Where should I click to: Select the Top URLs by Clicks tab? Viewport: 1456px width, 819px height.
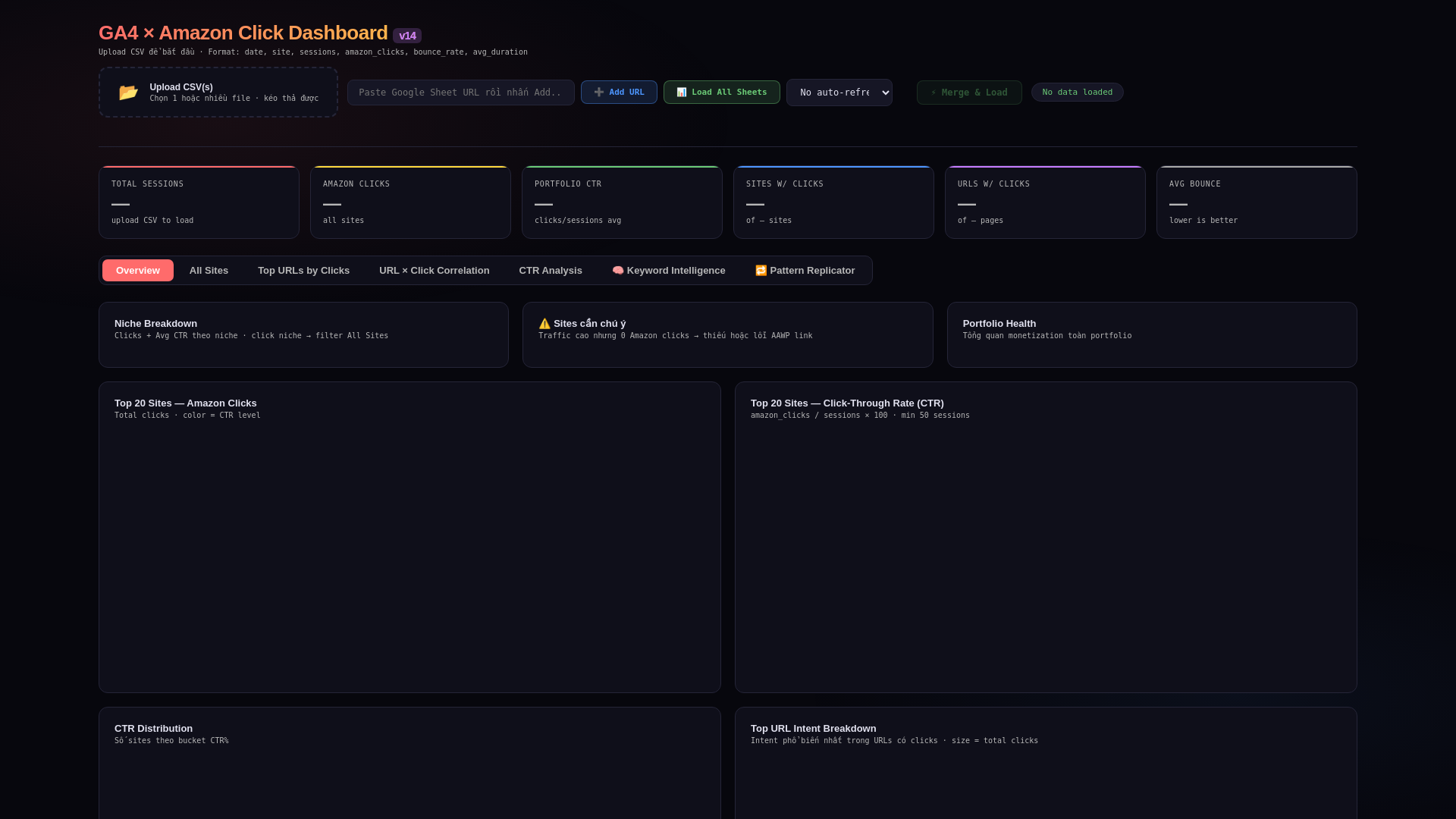303,271
